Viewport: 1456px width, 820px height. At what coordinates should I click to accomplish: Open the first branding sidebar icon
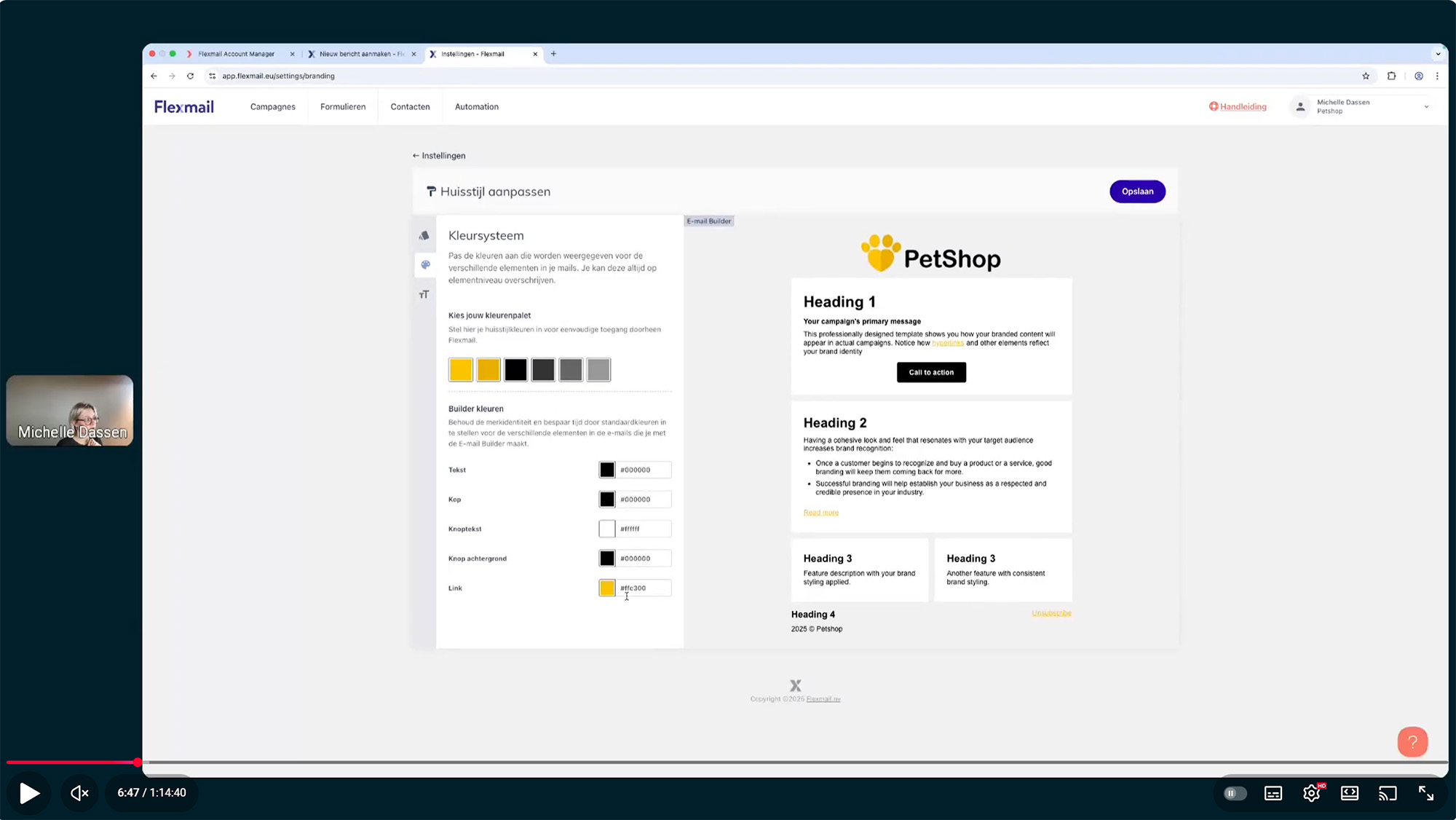pyautogui.click(x=424, y=236)
